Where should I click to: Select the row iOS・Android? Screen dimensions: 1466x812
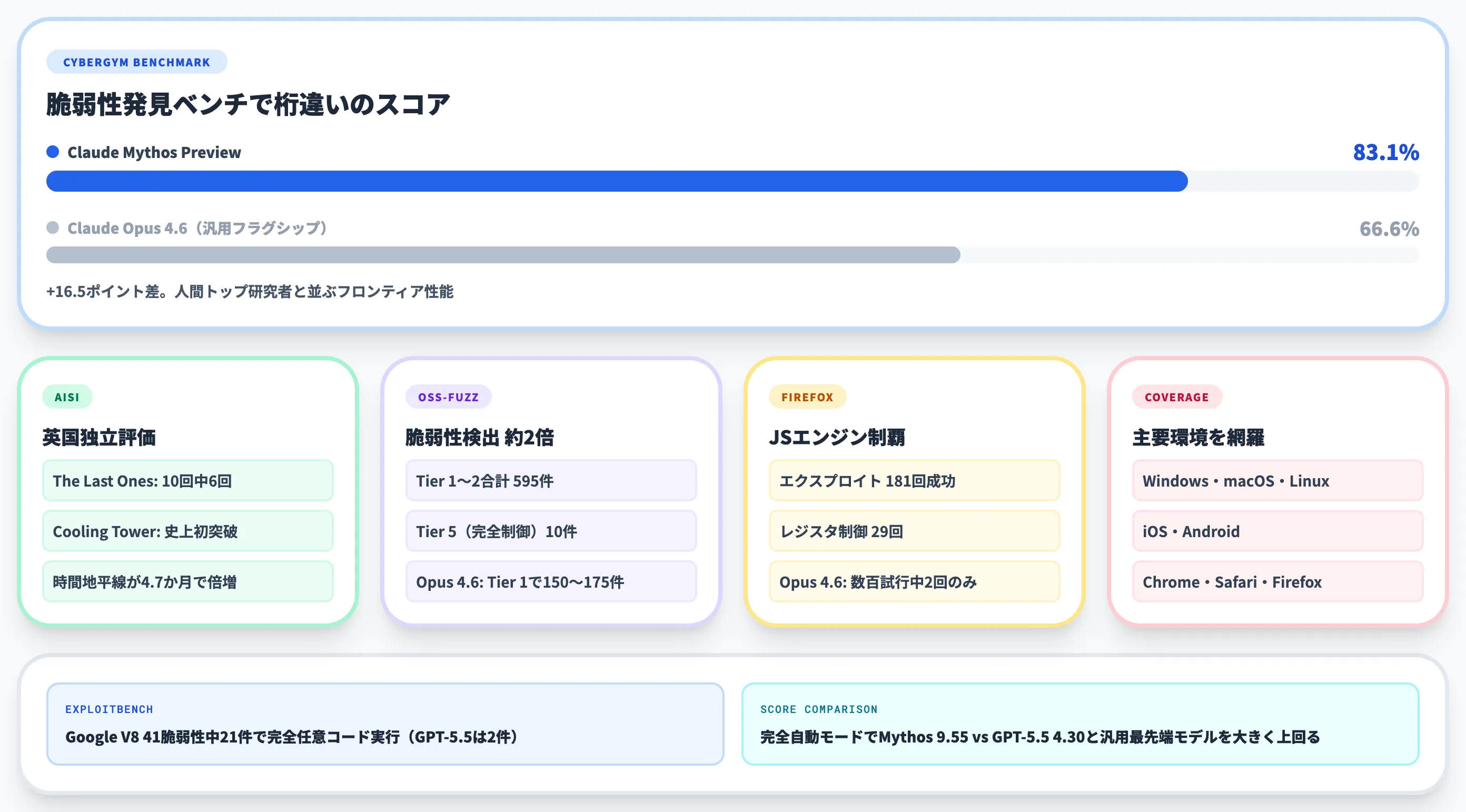coord(1277,531)
